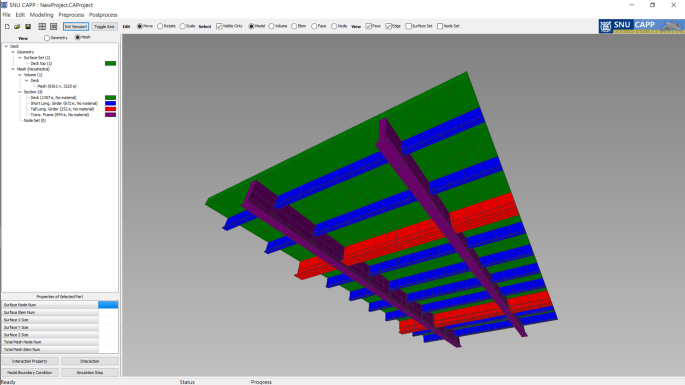Image resolution: width=685 pixels, height=385 pixels.
Task: Click Init Viewport button
Action: pos(76,27)
